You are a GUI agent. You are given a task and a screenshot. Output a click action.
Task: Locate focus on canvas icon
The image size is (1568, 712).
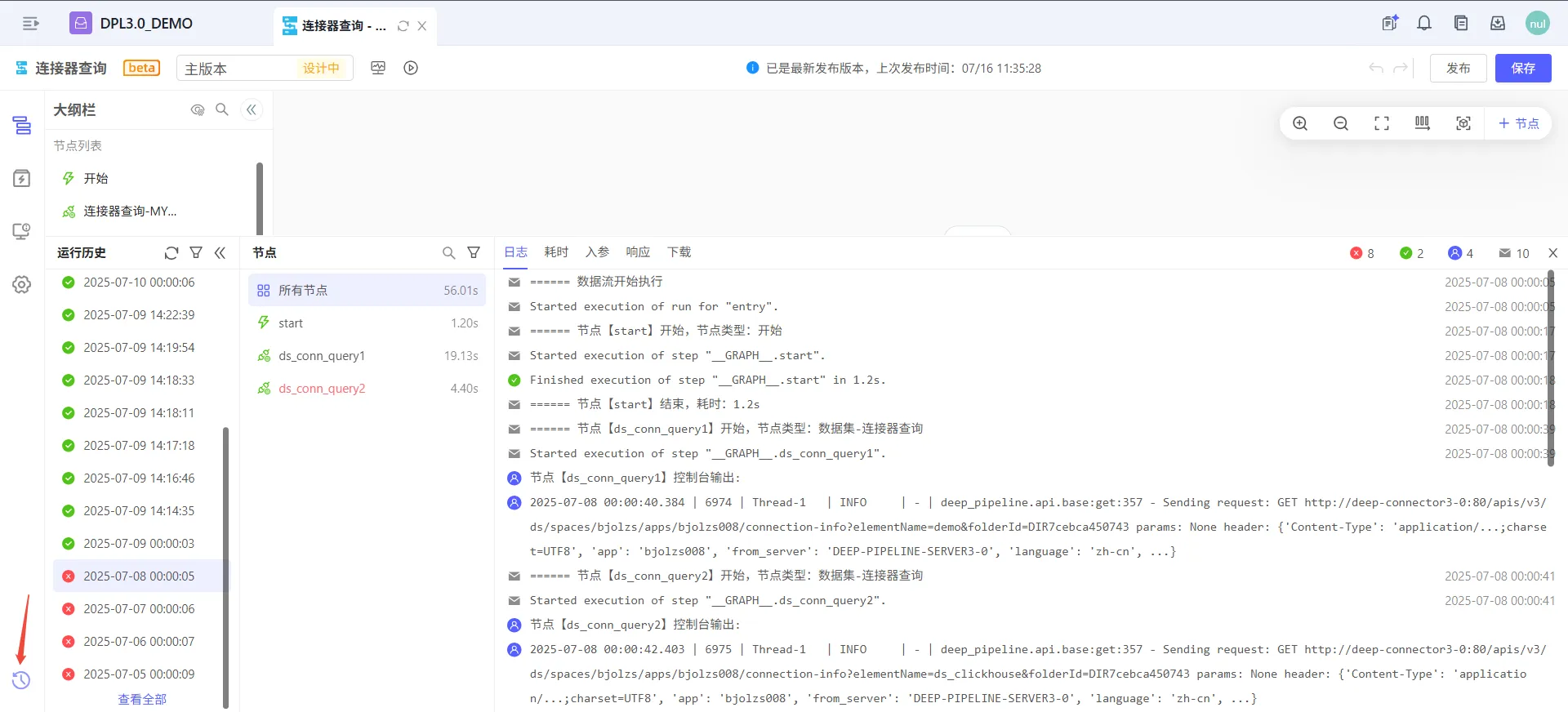(x=1463, y=123)
